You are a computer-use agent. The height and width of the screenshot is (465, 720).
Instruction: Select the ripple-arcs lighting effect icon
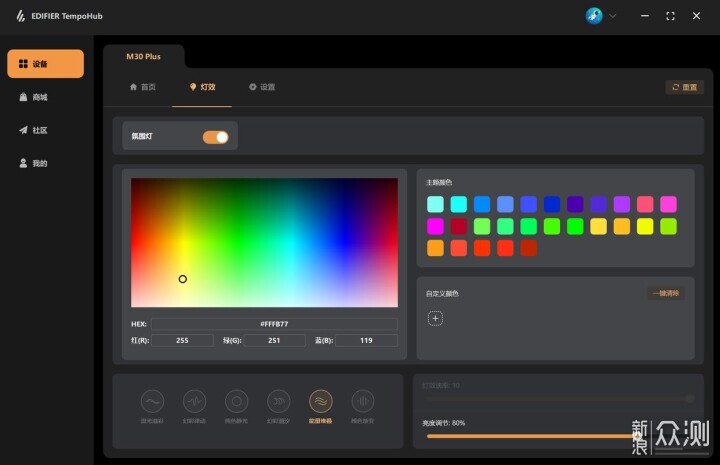point(279,401)
